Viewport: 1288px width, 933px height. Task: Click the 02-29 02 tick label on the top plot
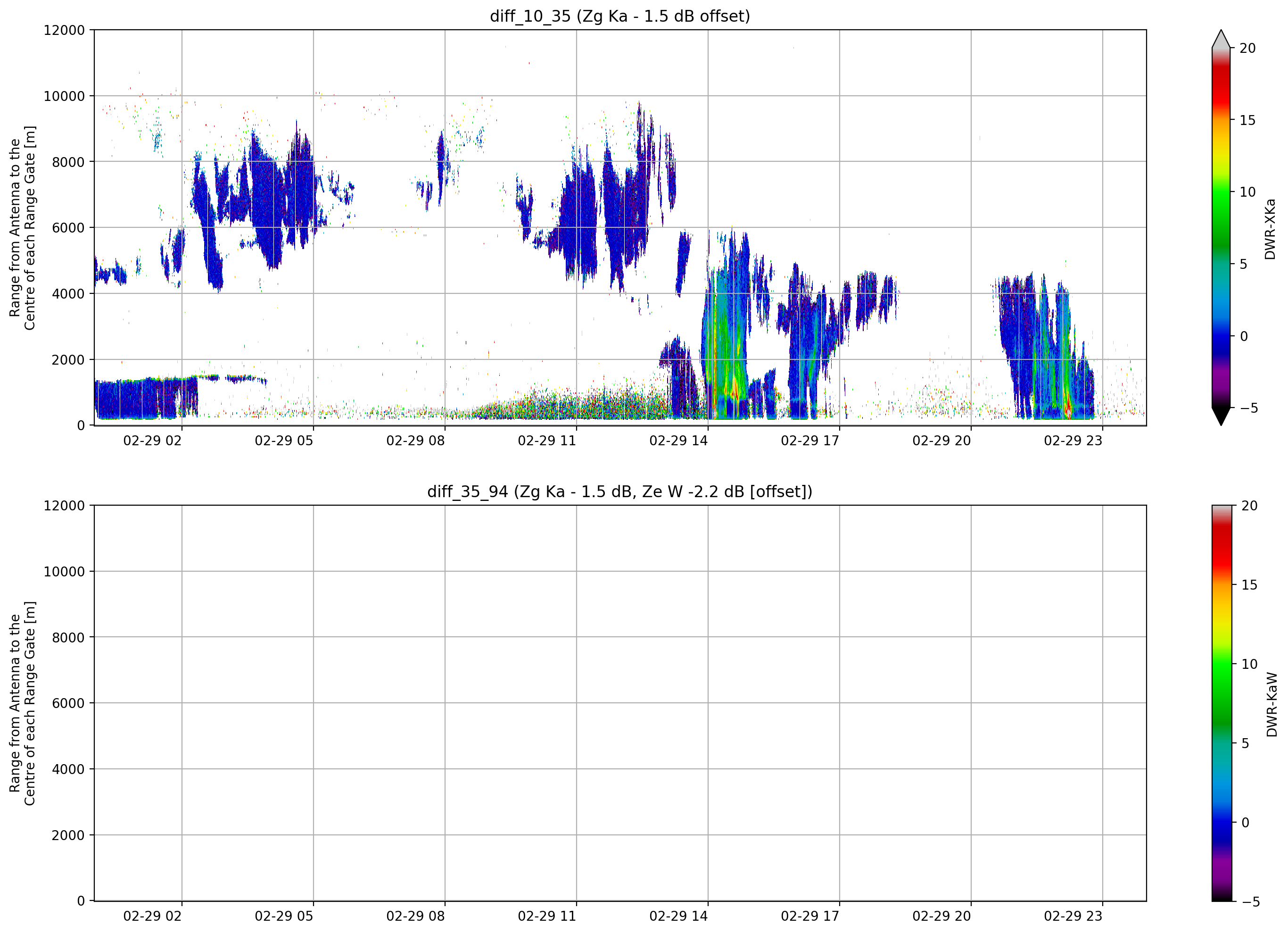click(x=152, y=441)
